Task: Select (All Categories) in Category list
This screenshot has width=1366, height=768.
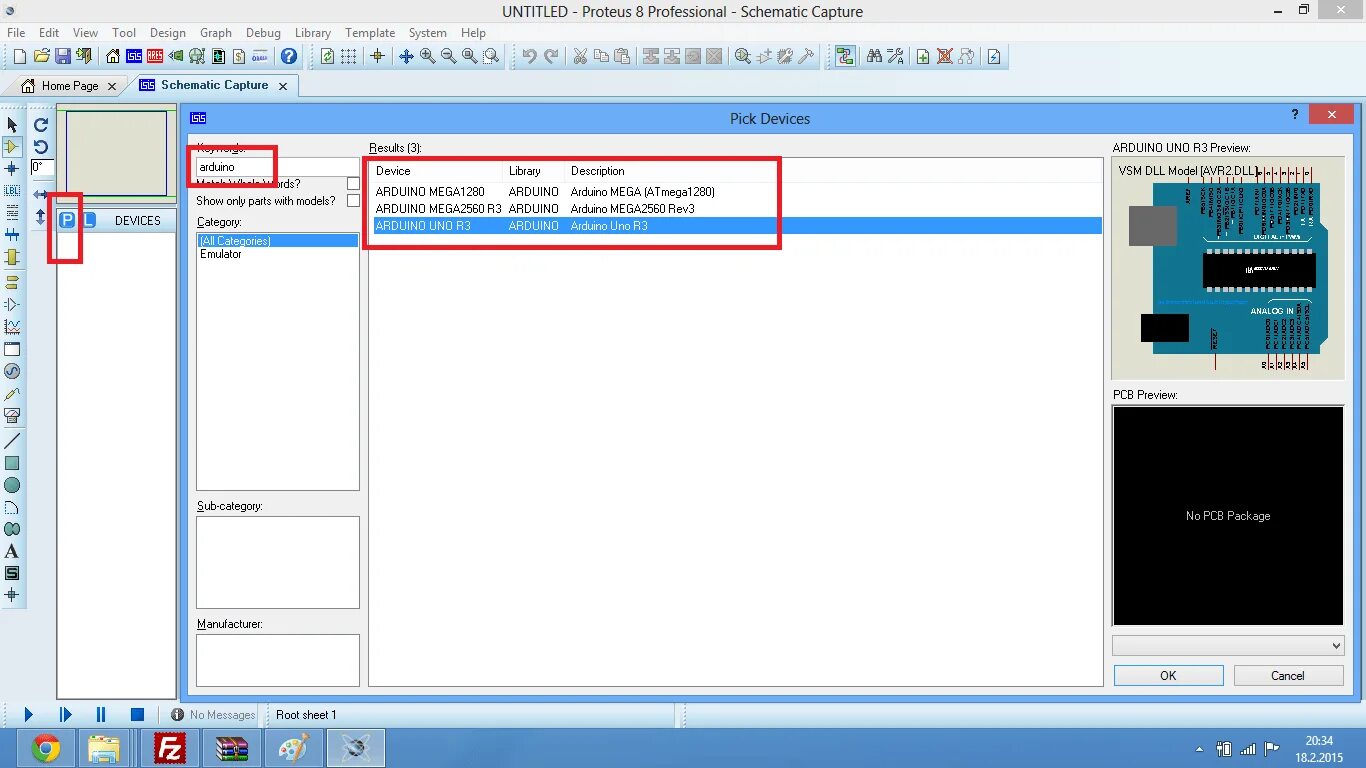Action: pyautogui.click(x=277, y=241)
